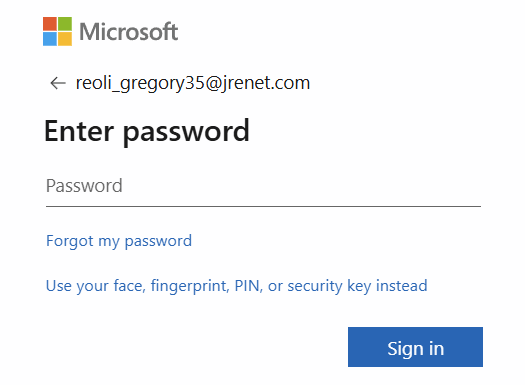Viewport: 525px width, 385px height.
Task: Select the yellow square of the Microsoft logo
Action: pyautogui.click(x=65, y=39)
